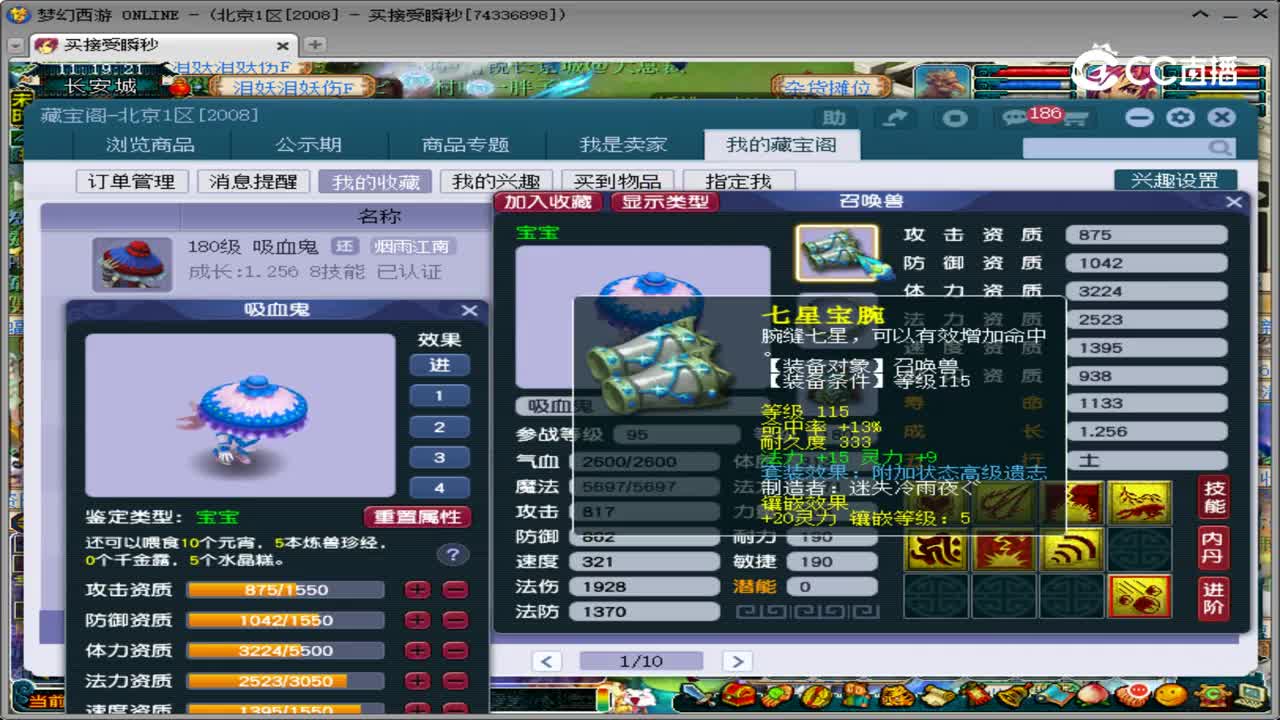The height and width of the screenshot is (720, 1280).
Task: Open 买到物品 sub-tab
Action: (x=617, y=181)
